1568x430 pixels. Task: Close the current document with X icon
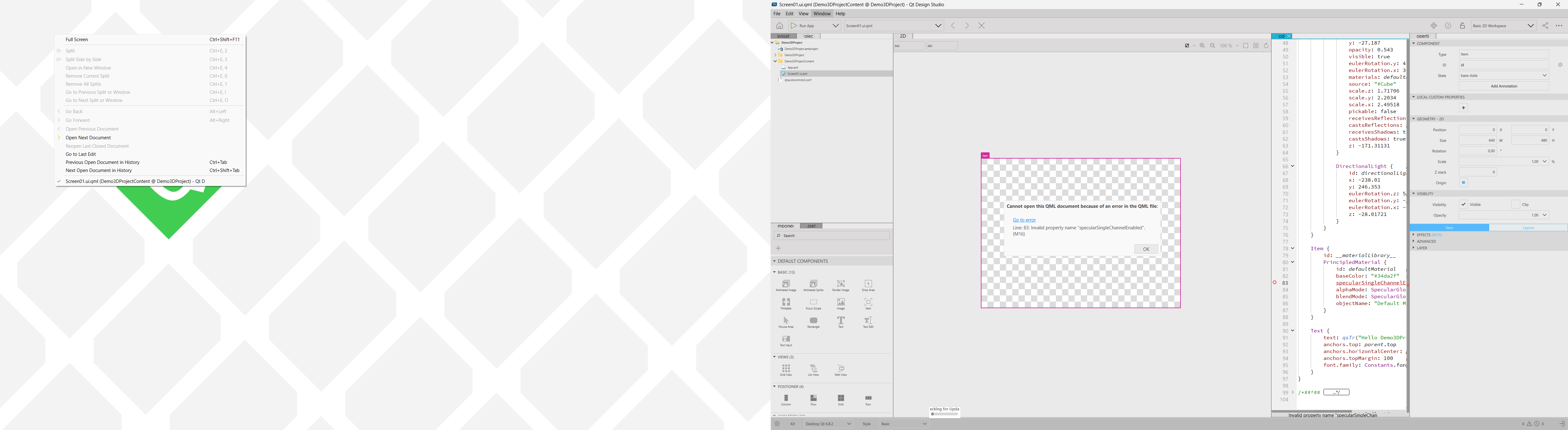click(x=981, y=26)
